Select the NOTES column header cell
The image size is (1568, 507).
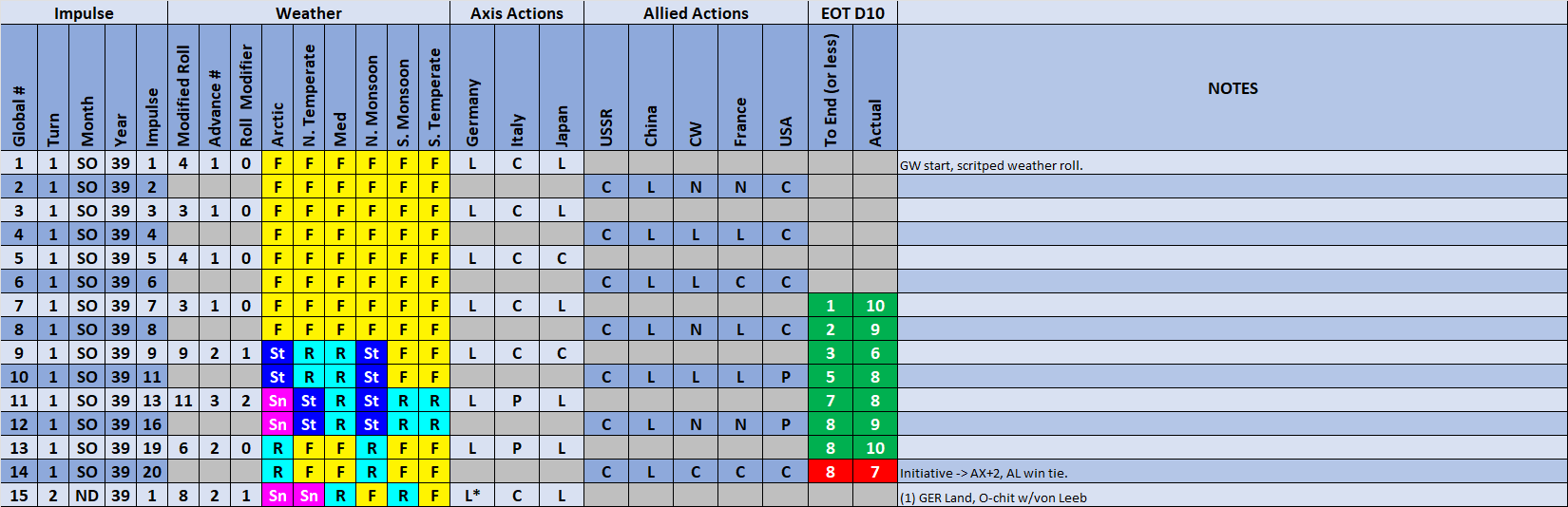tap(1232, 88)
